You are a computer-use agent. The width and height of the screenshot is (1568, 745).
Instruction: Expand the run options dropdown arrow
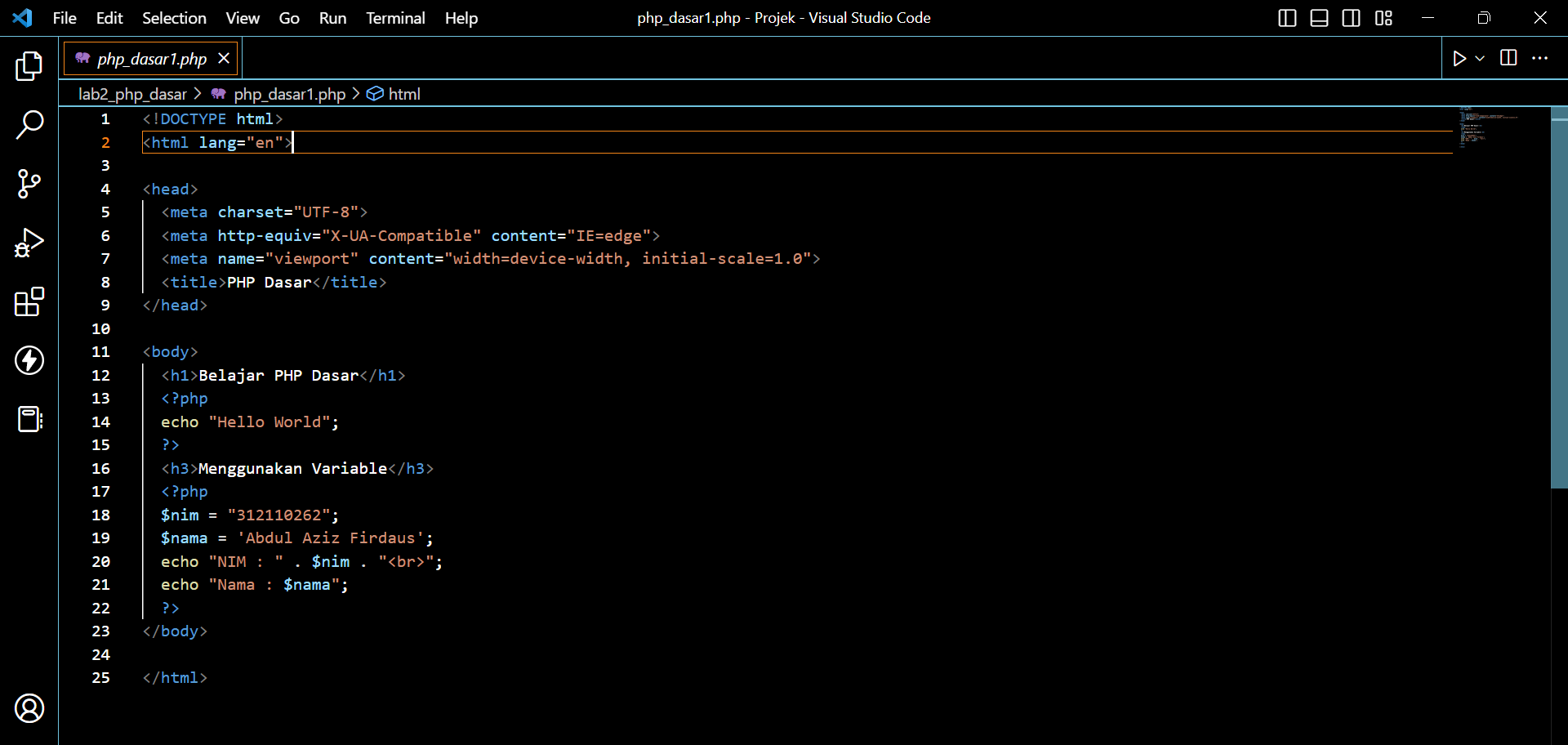1480,58
